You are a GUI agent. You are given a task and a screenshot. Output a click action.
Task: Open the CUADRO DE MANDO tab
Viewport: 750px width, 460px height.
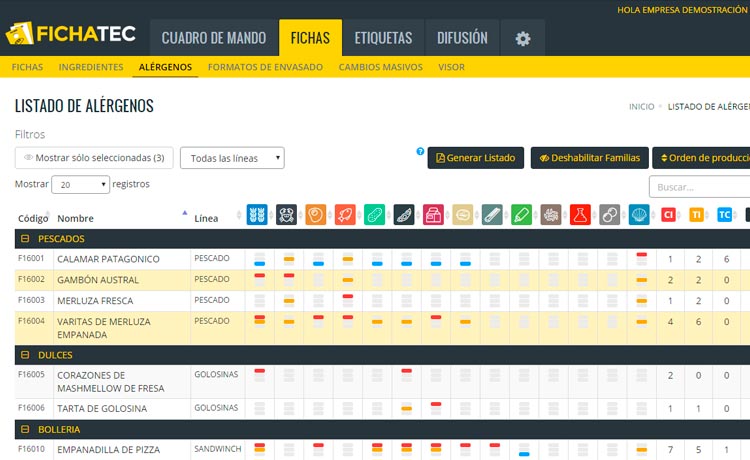tap(214, 38)
